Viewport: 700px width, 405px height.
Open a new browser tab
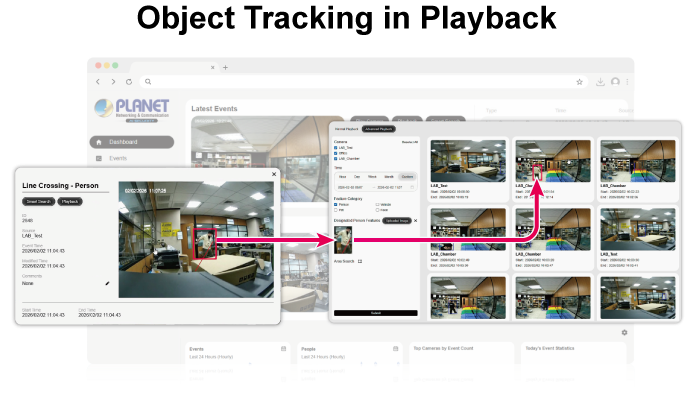(225, 67)
